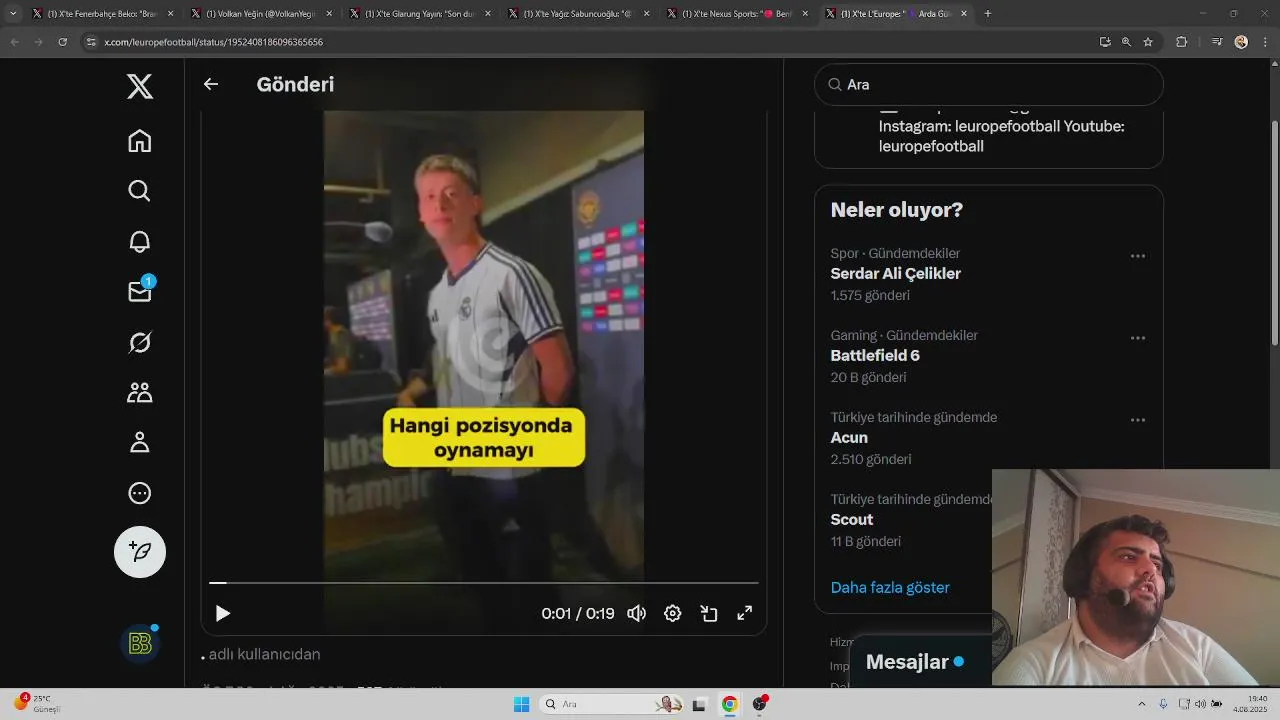The height and width of the screenshot is (720, 1280).
Task: Open Grok icon in sidebar
Action: coord(140,342)
